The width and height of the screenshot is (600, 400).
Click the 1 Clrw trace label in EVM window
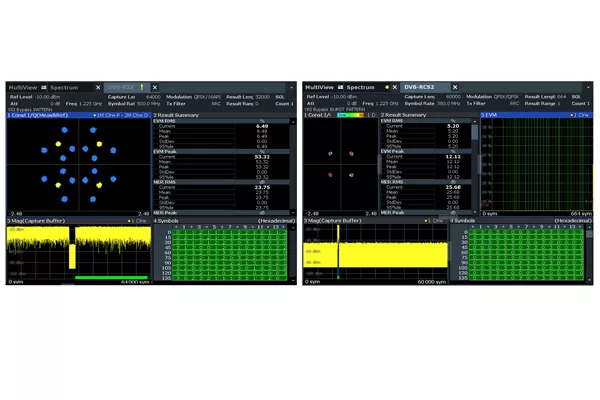tap(579, 115)
